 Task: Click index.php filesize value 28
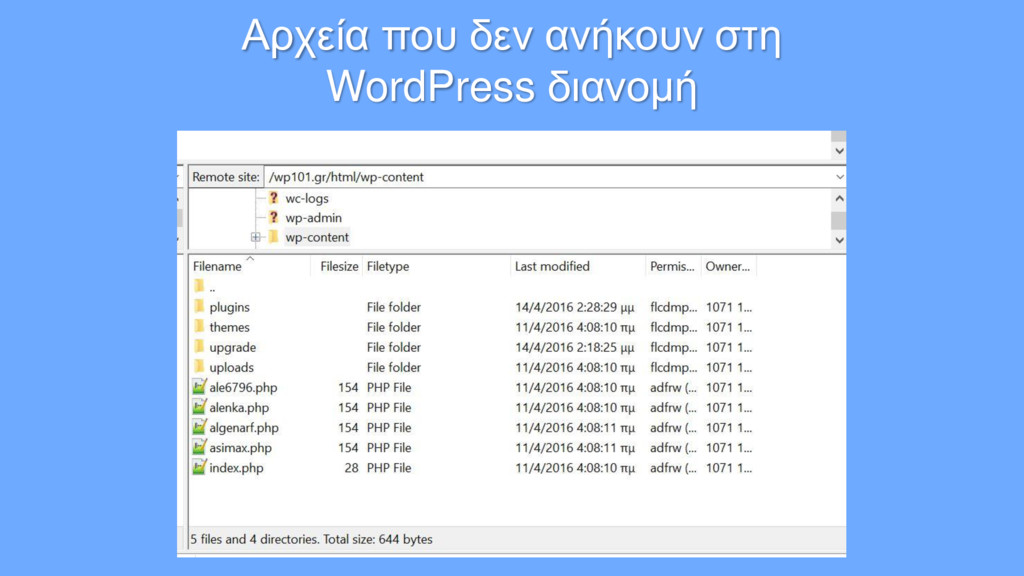(351, 468)
